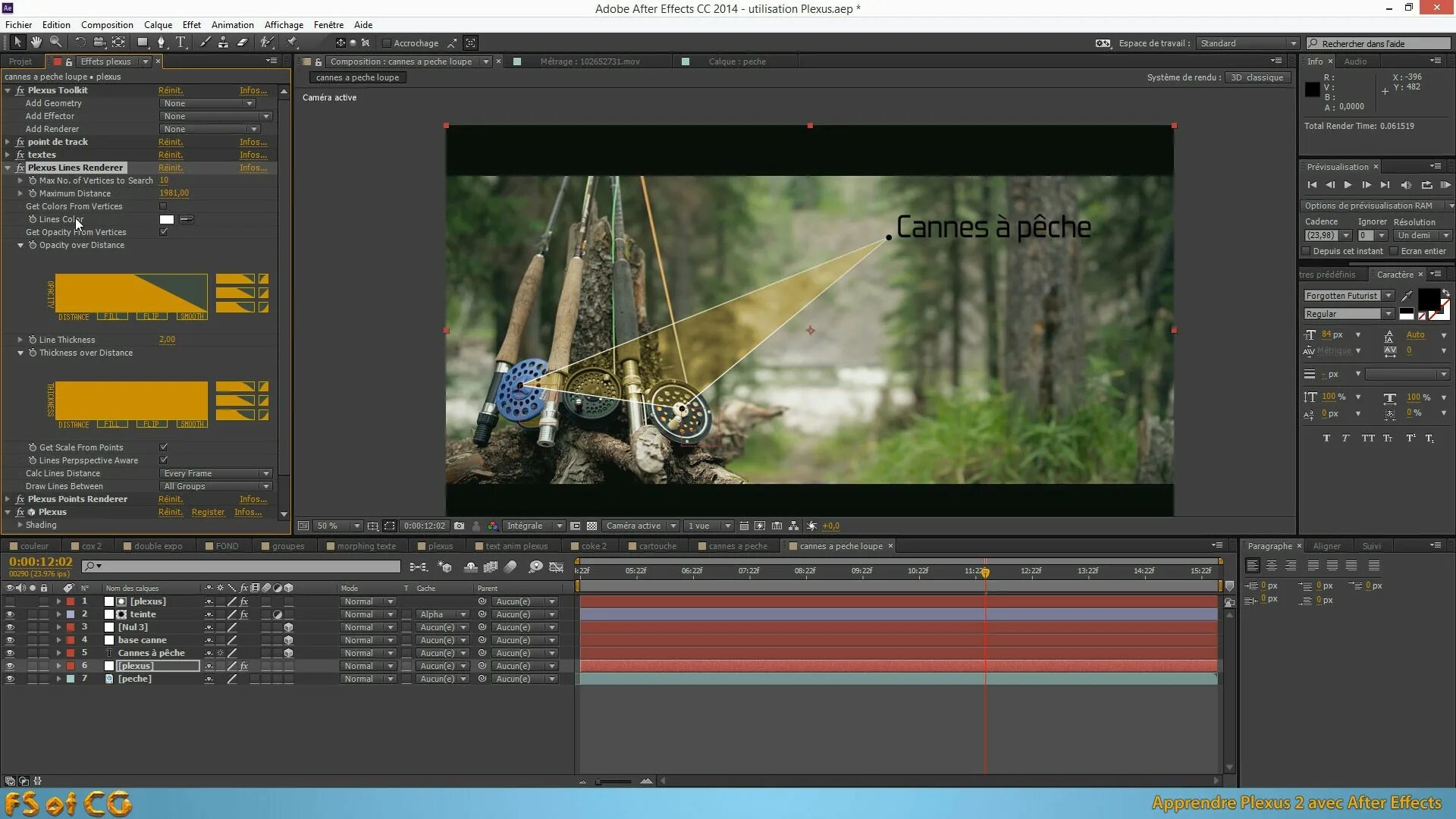Click Rechercher dans l'aide search box
The image size is (1456, 819).
(1378, 43)
